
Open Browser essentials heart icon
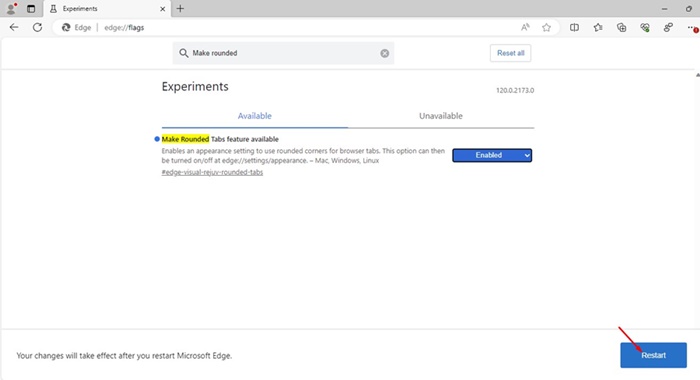tap(645, 28)
